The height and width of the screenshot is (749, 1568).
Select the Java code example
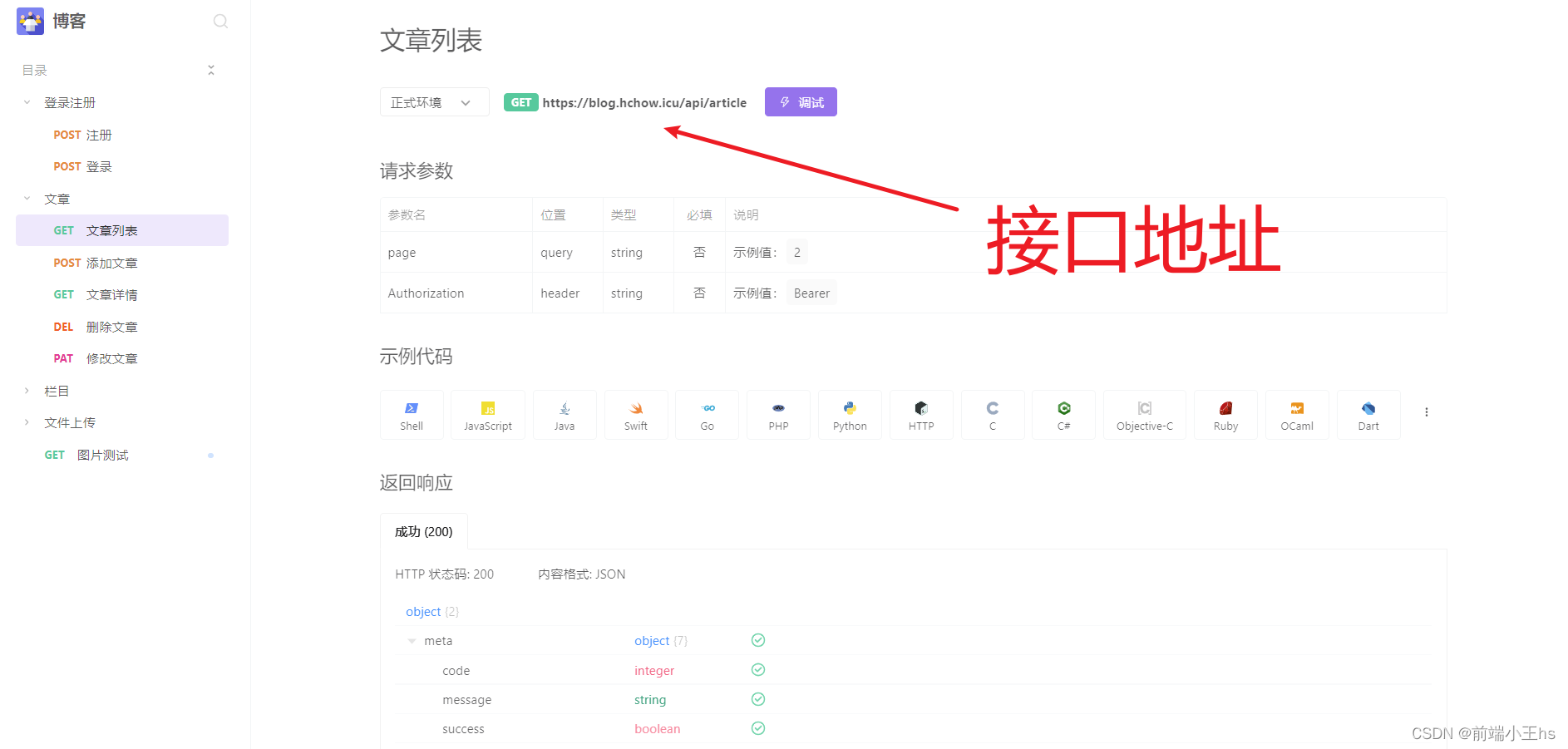(x=565, y=415)
